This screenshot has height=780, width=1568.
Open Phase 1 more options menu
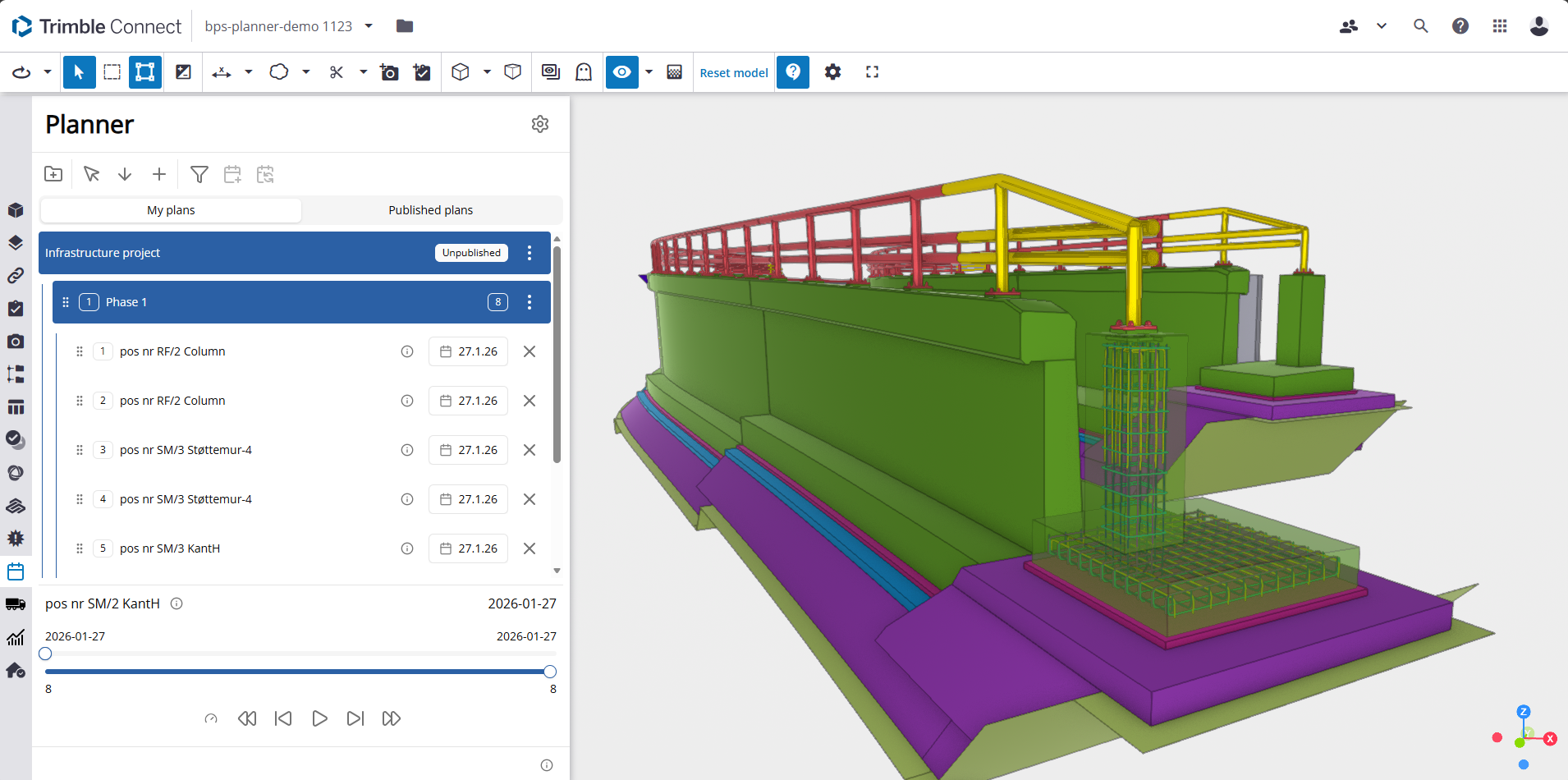click(530, 302)
